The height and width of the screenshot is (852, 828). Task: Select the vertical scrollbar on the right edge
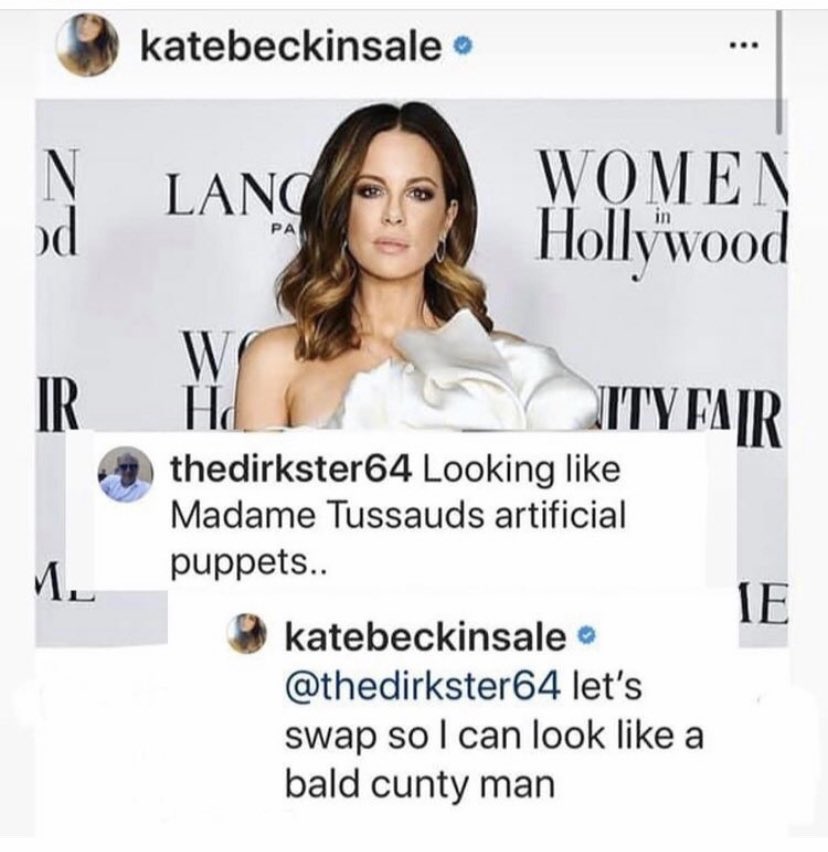(779, 71)
